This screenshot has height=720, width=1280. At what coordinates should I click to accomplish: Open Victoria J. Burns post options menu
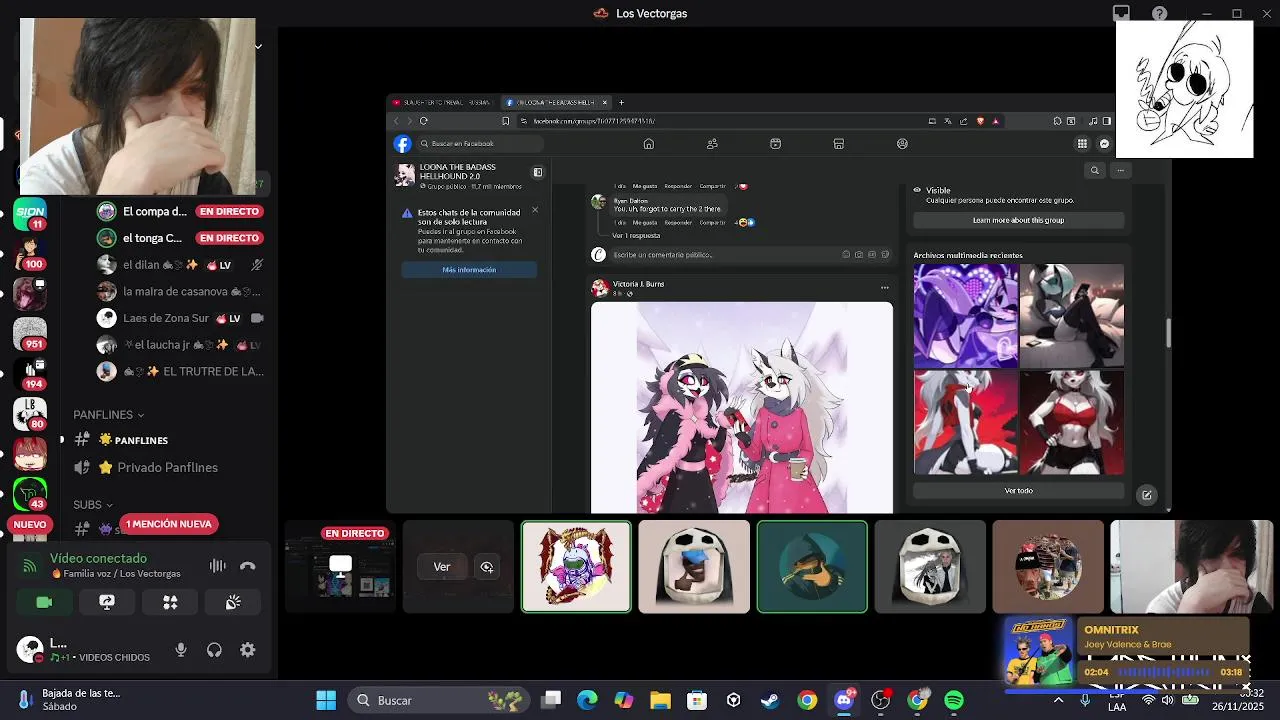tap(884, 288)
